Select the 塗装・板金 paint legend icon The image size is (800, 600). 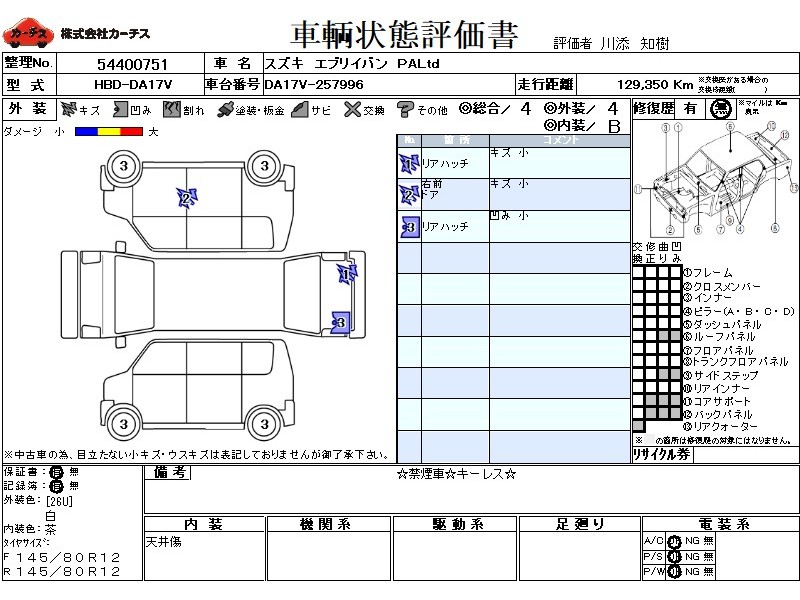coord(225,110)
